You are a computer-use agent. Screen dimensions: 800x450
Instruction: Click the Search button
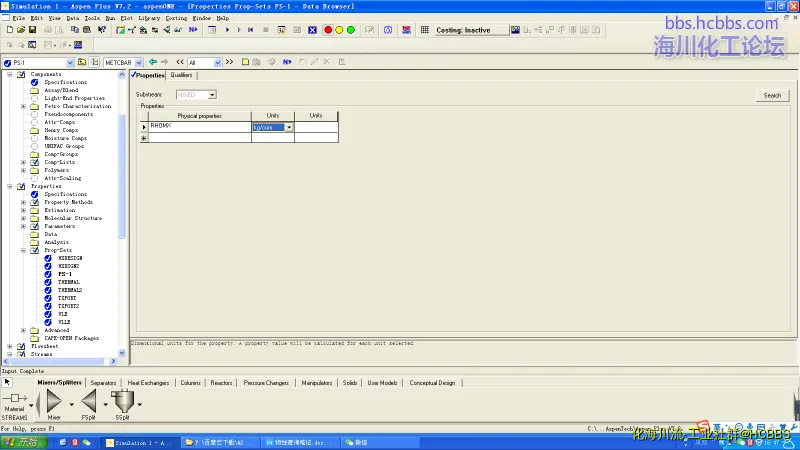coord(772,95)
